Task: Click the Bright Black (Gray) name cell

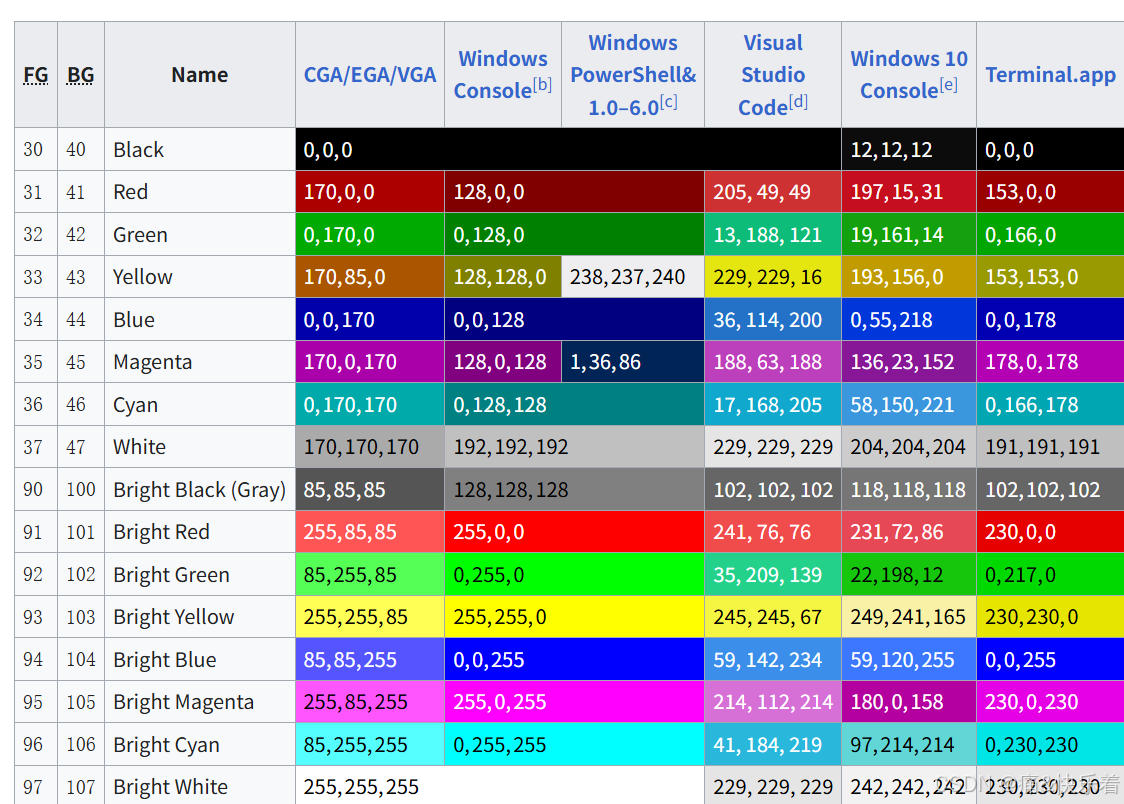Action: click(200, 489)
